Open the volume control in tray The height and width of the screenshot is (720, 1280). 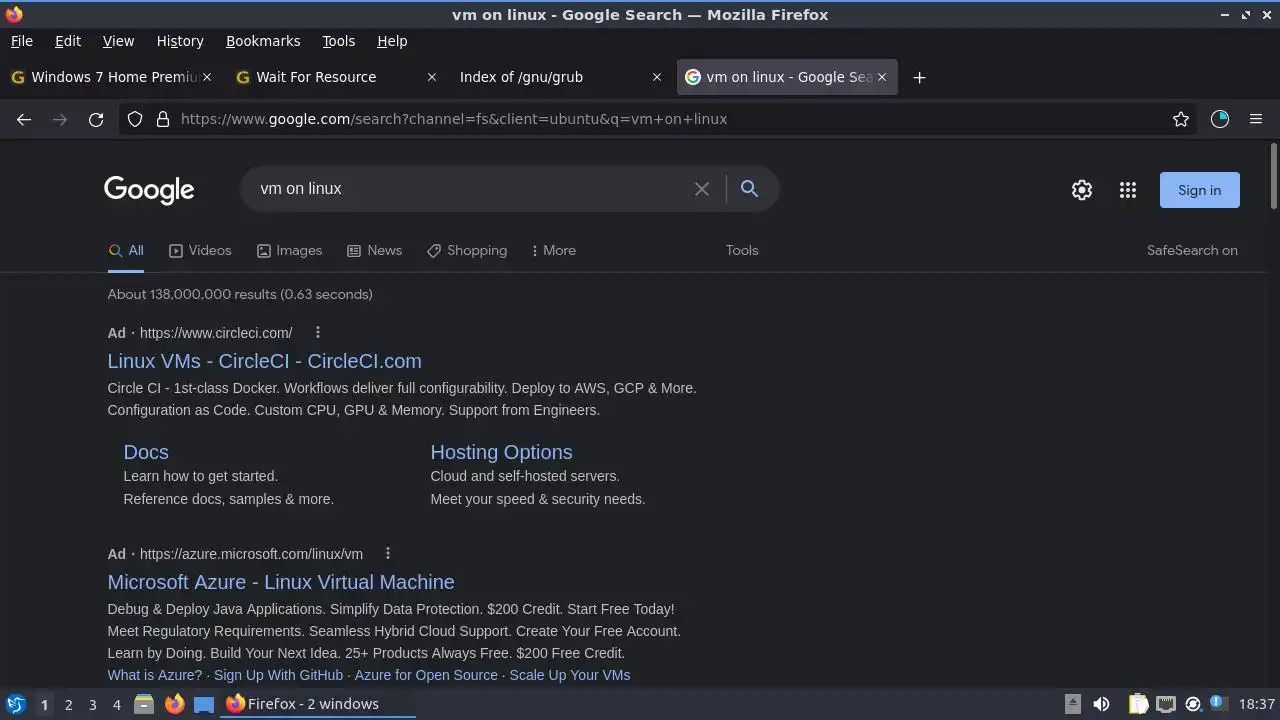click(x=1101, y=704)
